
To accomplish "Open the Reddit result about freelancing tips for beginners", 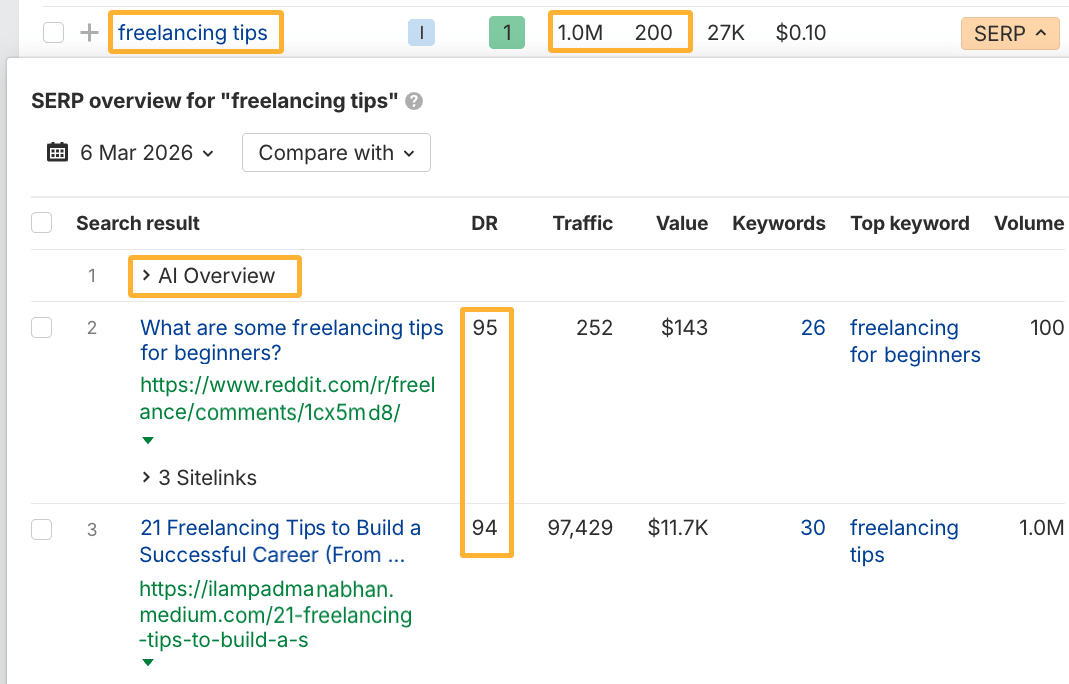I will click(291, 340).
